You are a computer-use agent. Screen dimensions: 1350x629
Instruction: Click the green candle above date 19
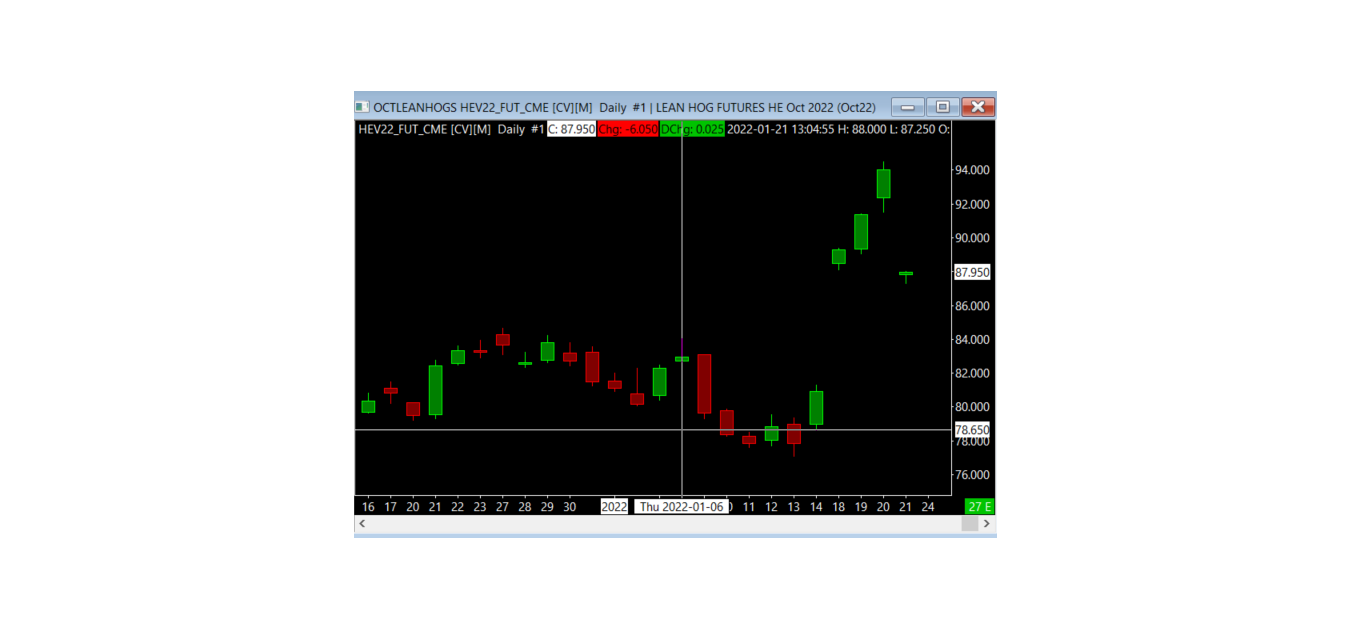tap(861, 231)
